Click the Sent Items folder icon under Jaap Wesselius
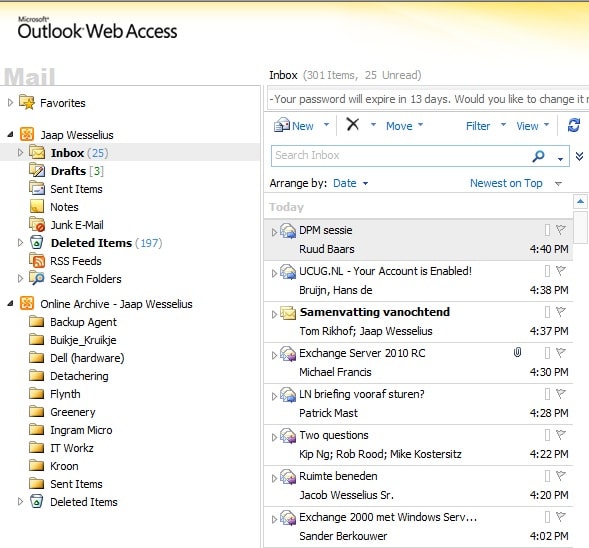 (x=37, y=188)
